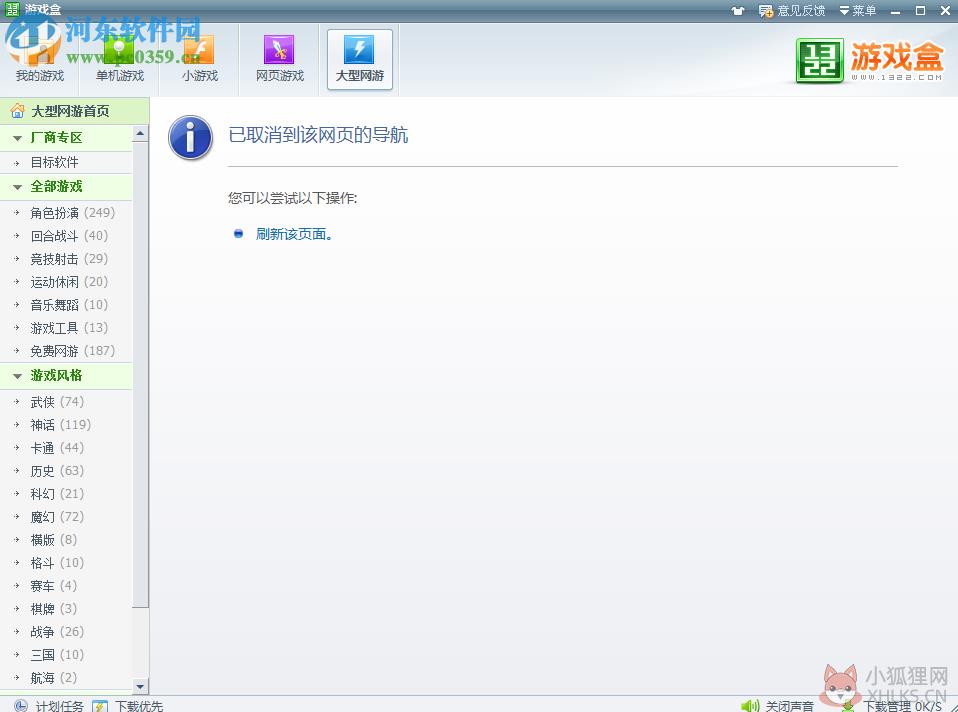Click the 游戏盒 logo at top right
This screenshot has height=712, width=958.
pyautogui.click(x=870, y=61)
